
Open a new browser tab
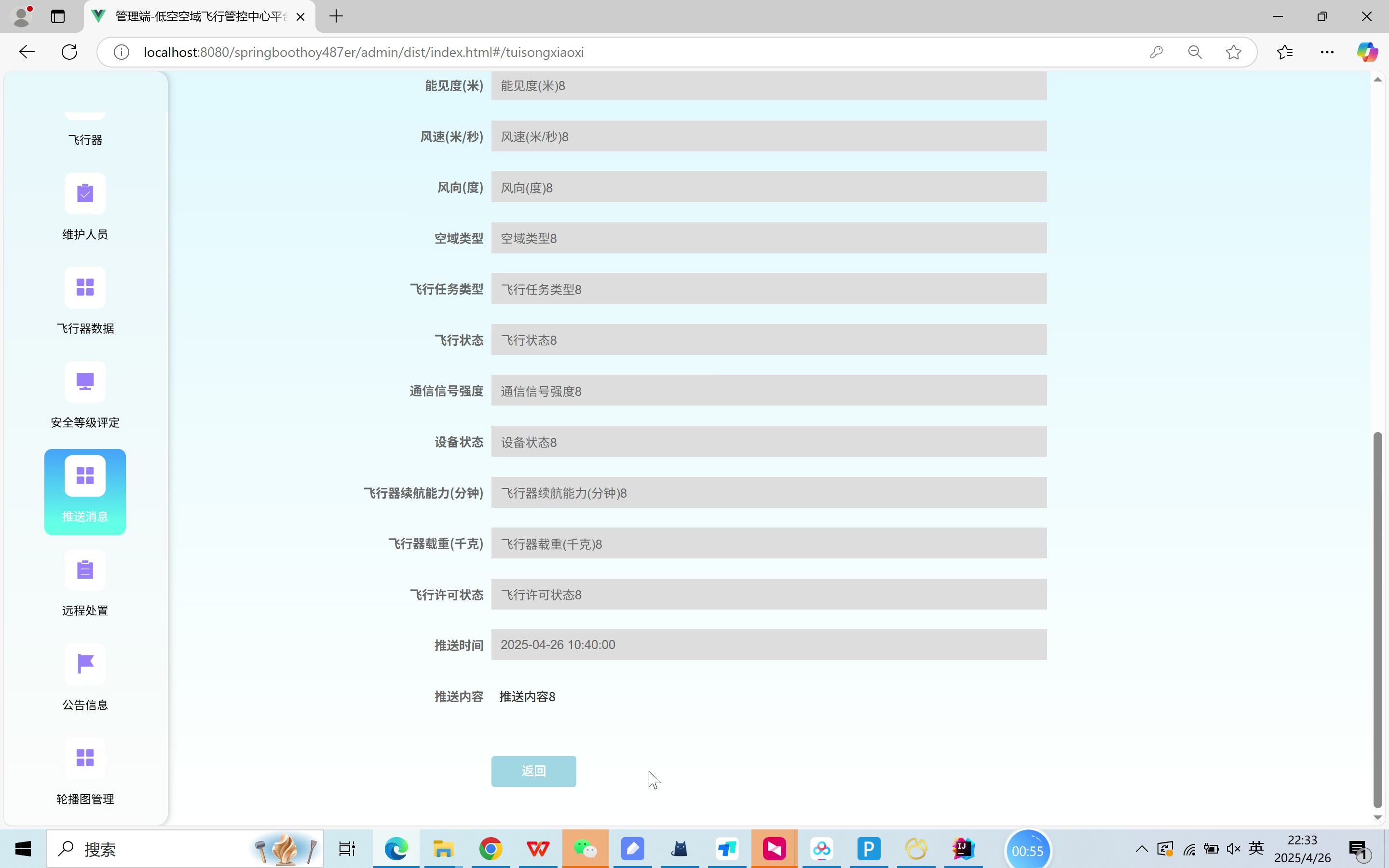(336, 17)
